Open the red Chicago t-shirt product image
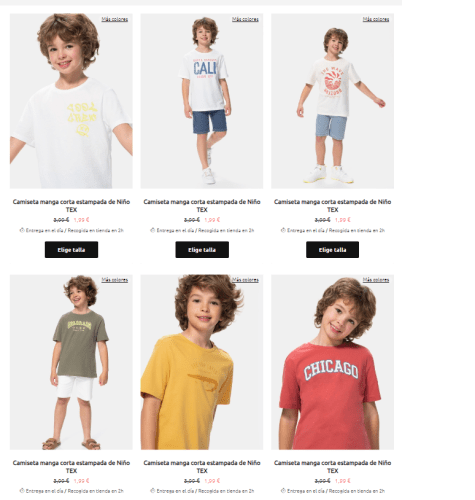The height and width of the screenshot is (500, 475). tap(332, 362)
